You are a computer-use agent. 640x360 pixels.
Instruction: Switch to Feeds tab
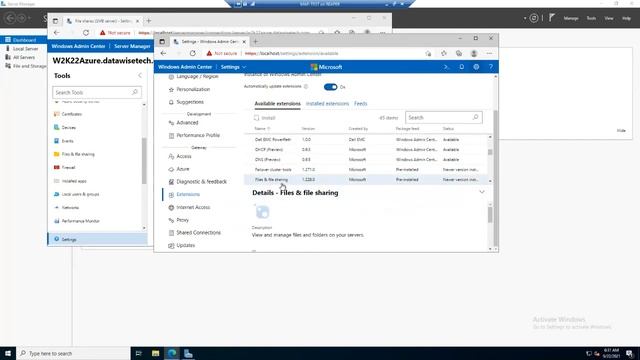(360, 104)
